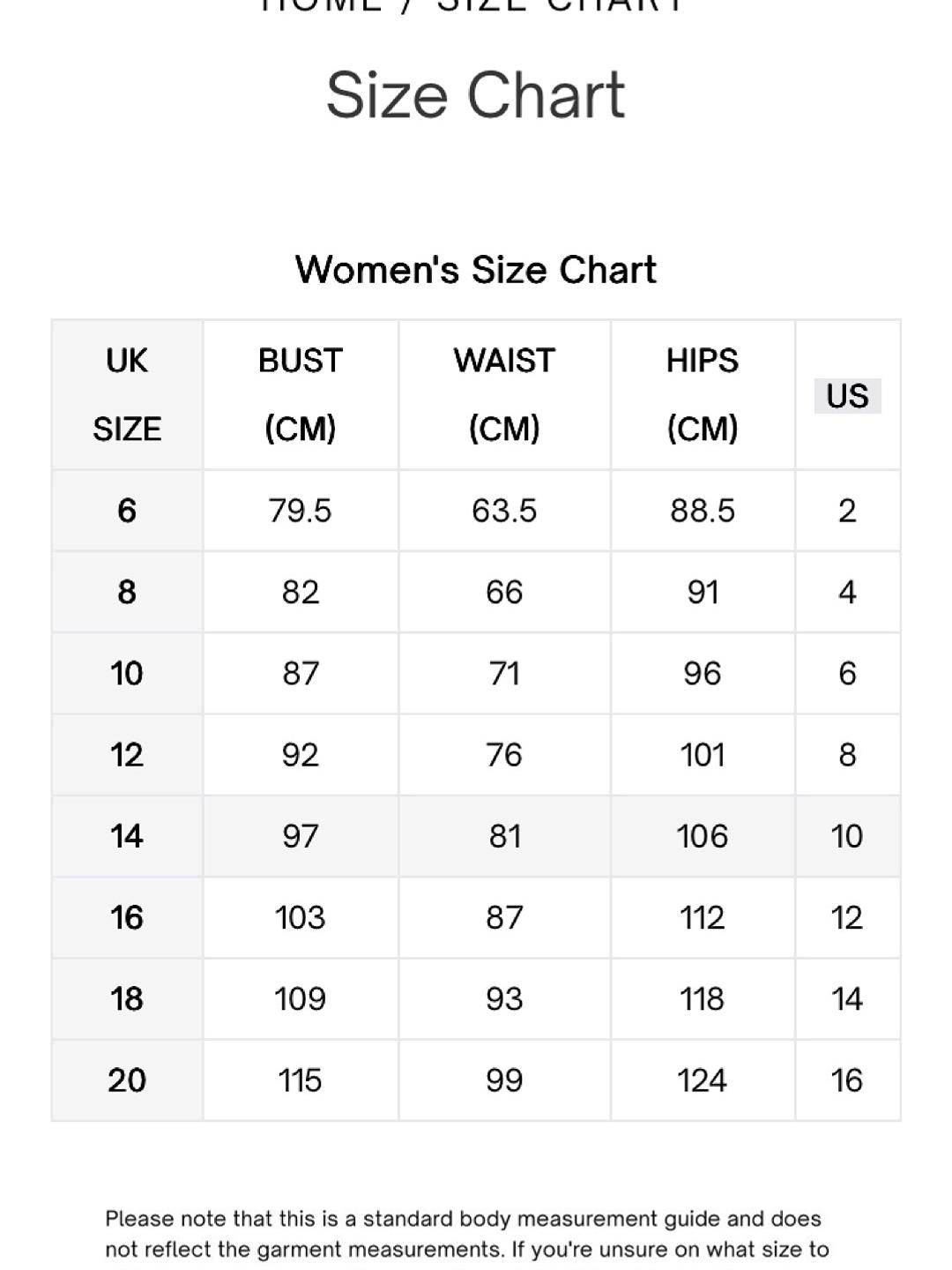Click the Women's Size Chart heading
The height and width of the screenshot is (1270, 952).
coord(476,269)
